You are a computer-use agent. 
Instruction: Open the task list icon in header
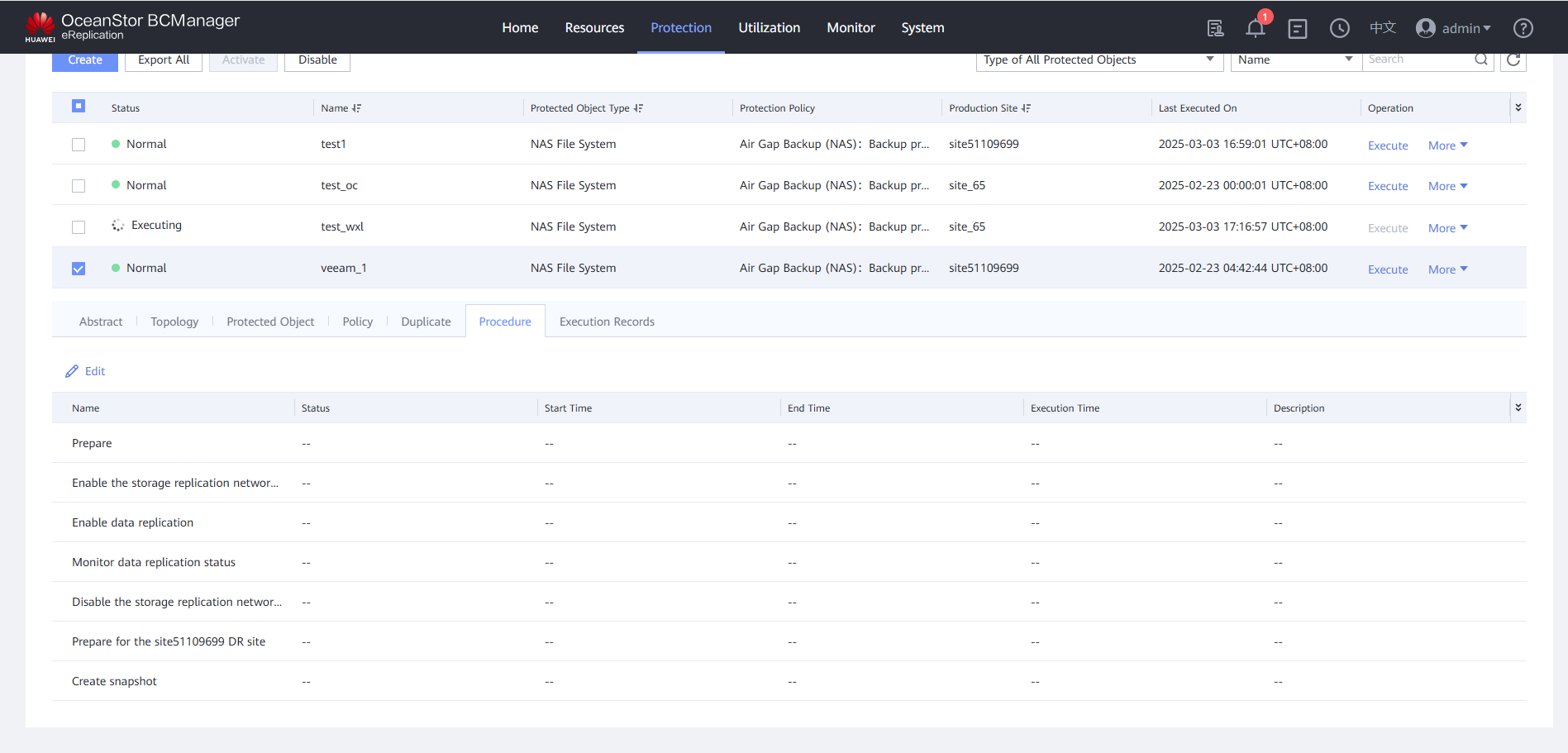pos(1298,29)
